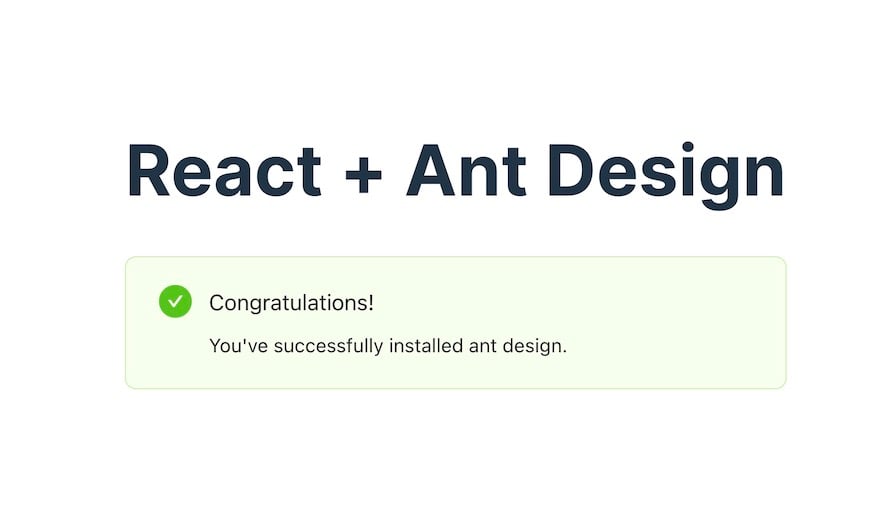Image resolution: width=895 pixels, height=506 pixels.
Task: Click the capital R of React
Action: 149,171
